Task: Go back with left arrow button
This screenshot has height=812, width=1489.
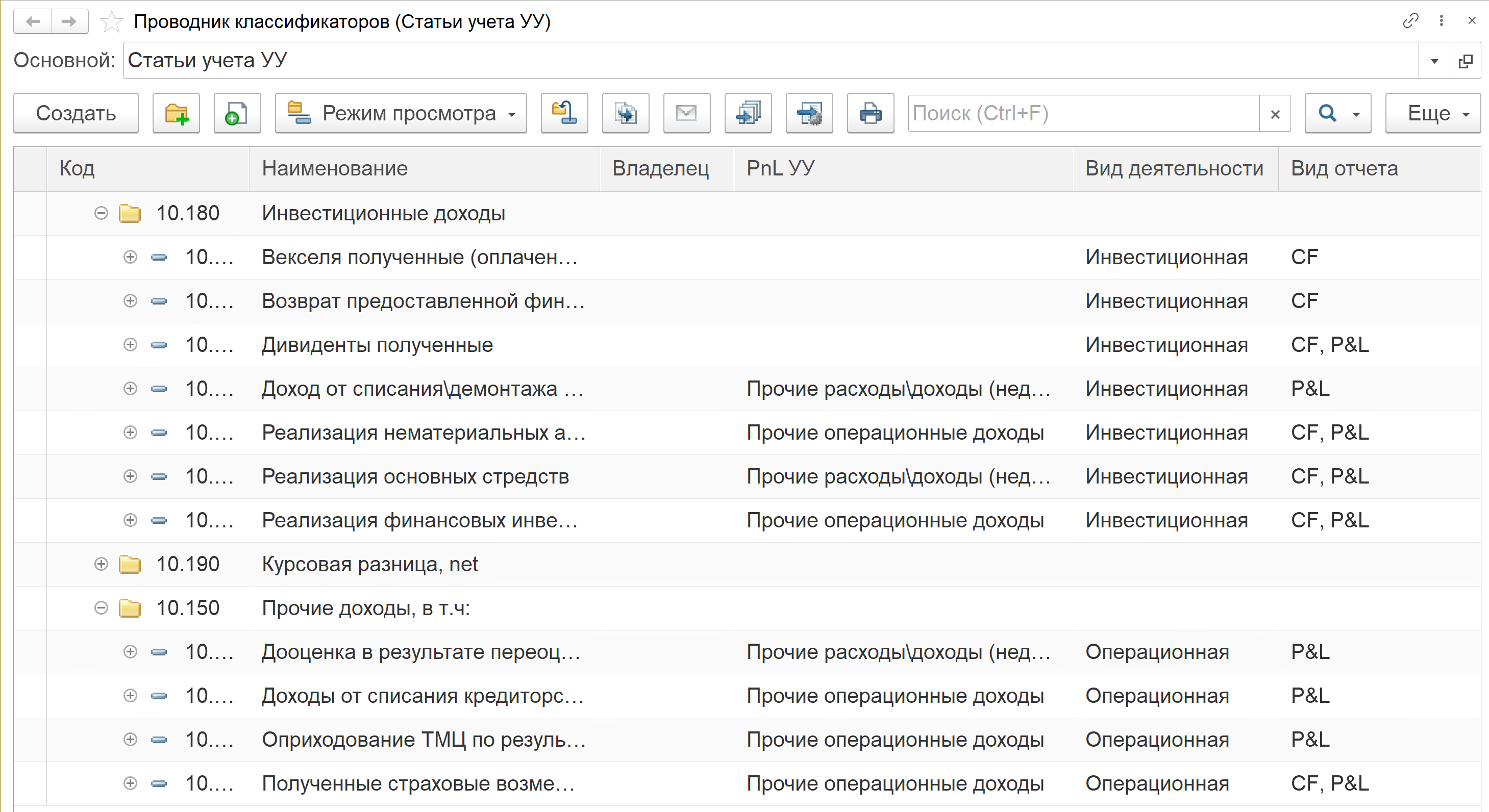Action: coord(33,21)
